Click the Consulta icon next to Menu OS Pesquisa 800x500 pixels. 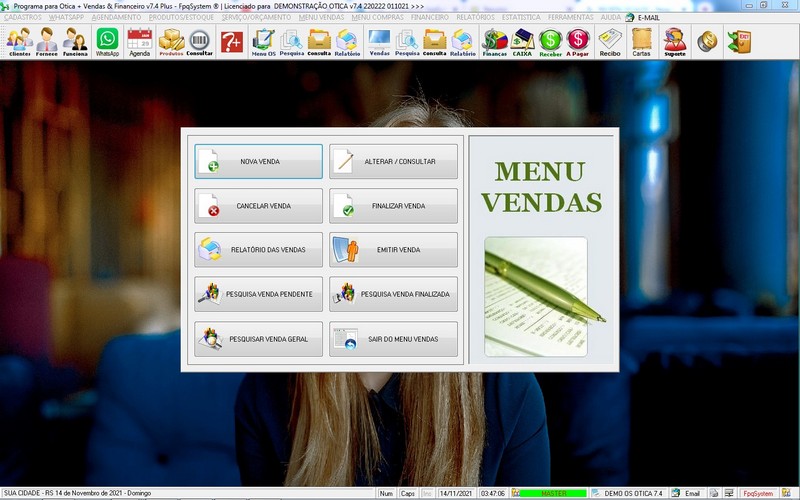click(319, 42)
